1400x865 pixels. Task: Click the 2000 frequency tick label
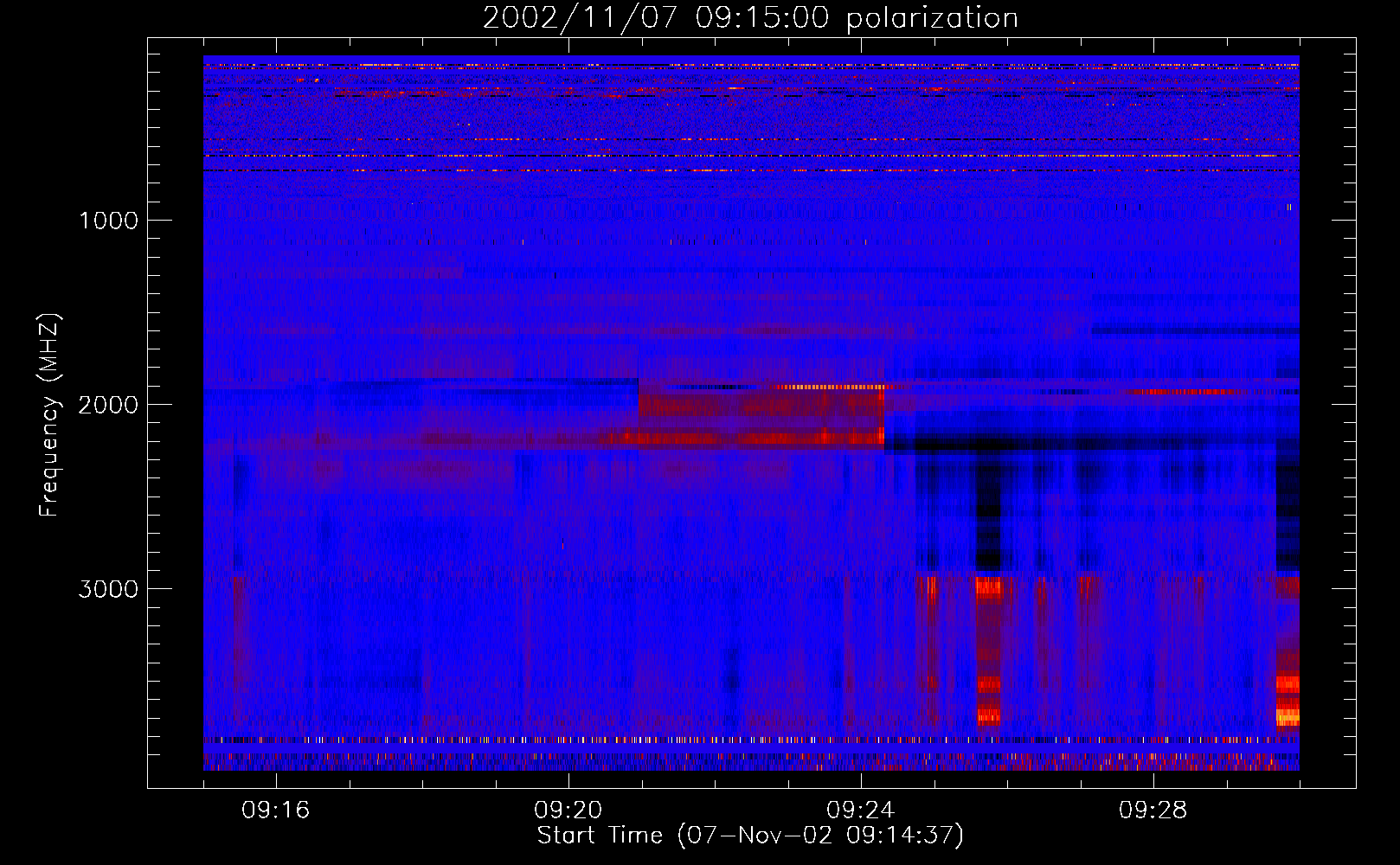pyautogui.click(x=108, y=405)
